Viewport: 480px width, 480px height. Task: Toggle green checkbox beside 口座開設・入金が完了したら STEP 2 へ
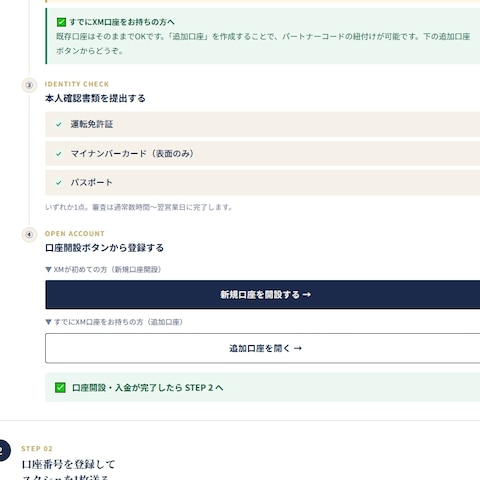pyautogui.click(x=60, y=388)
